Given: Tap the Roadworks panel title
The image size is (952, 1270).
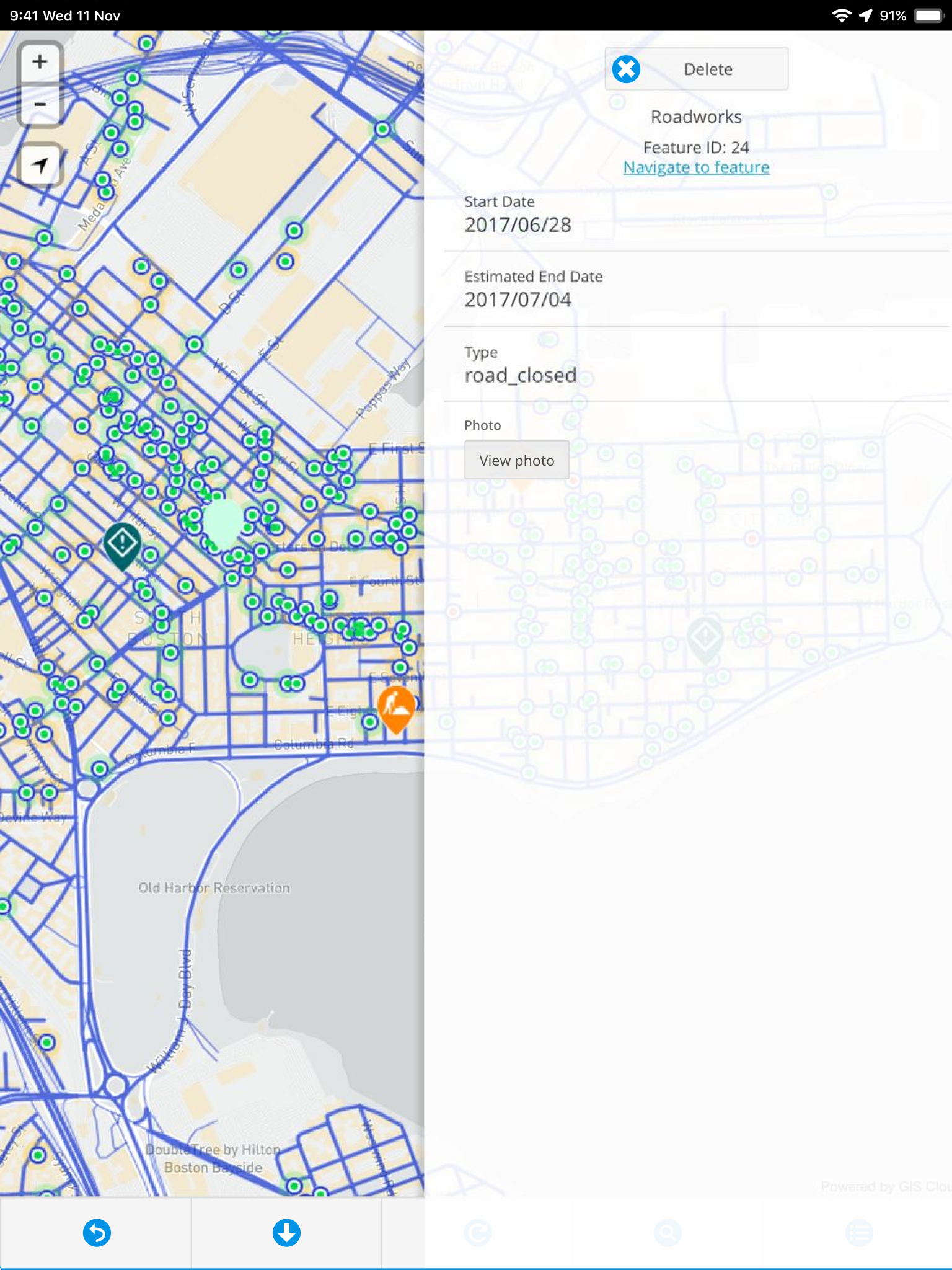Looking at the screenshot, I should coord(696,117).
